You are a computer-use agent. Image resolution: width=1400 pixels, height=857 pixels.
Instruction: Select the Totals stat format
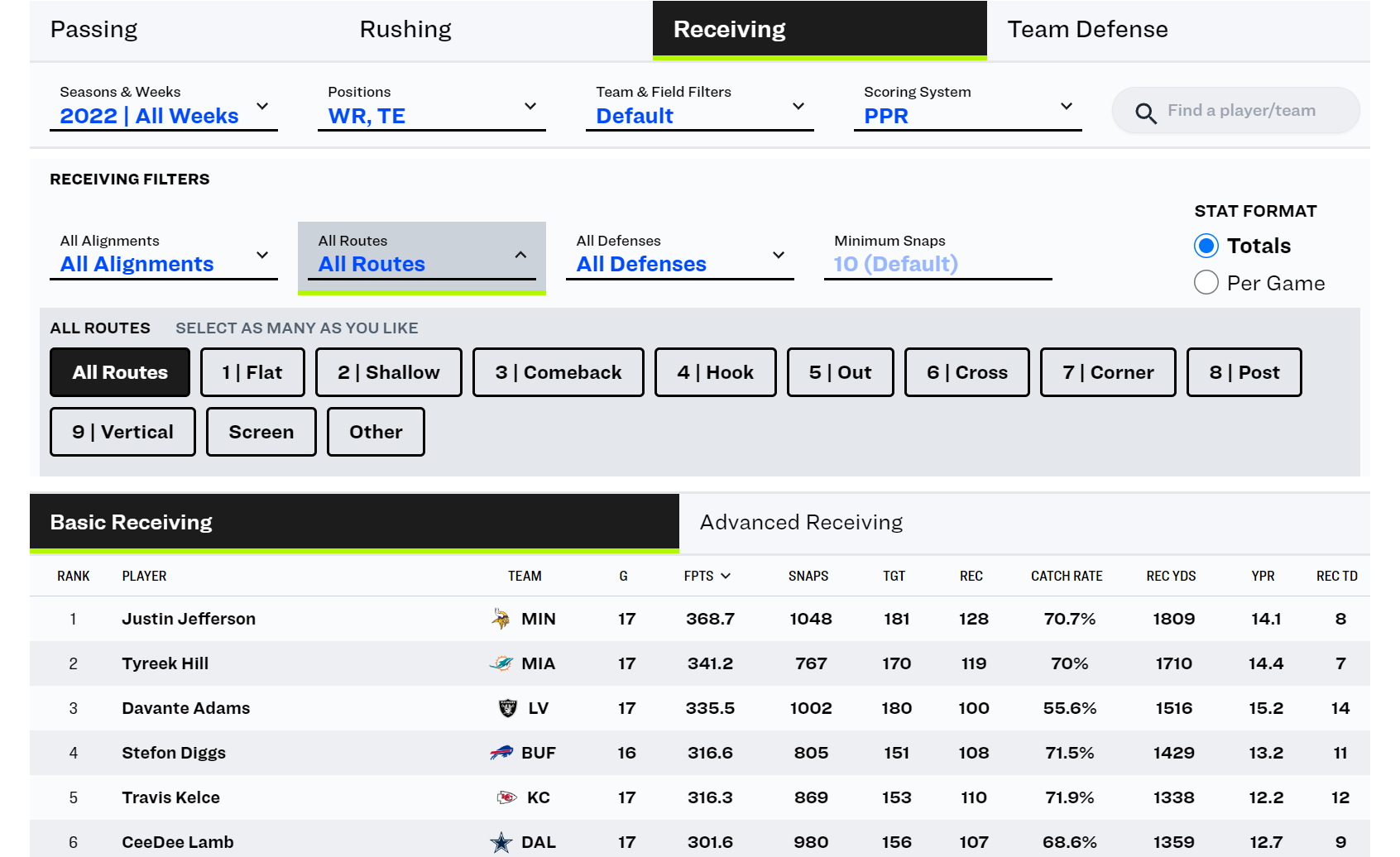(x=1206, y=246)
